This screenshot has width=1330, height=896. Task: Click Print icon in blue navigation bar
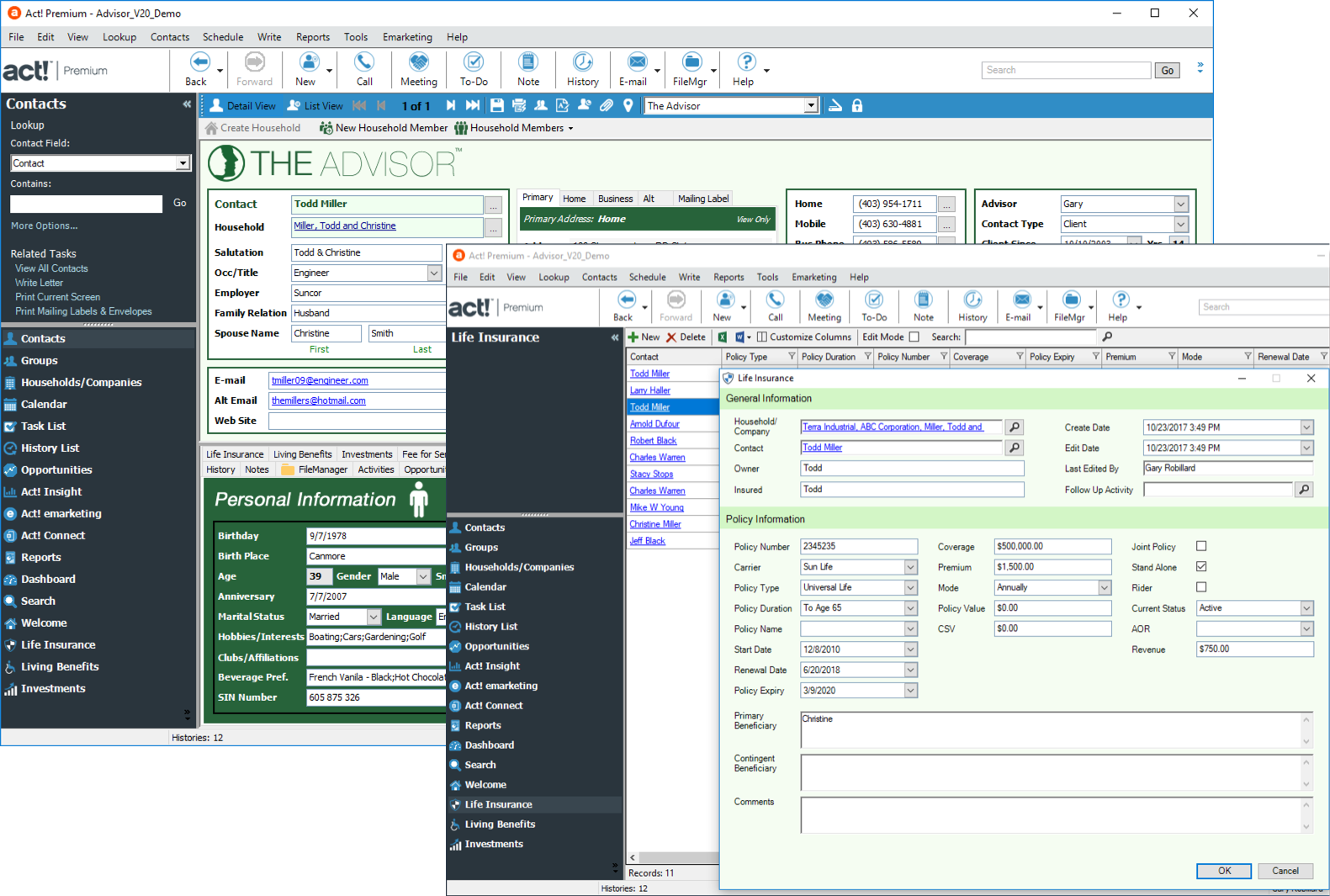[519, 105]
